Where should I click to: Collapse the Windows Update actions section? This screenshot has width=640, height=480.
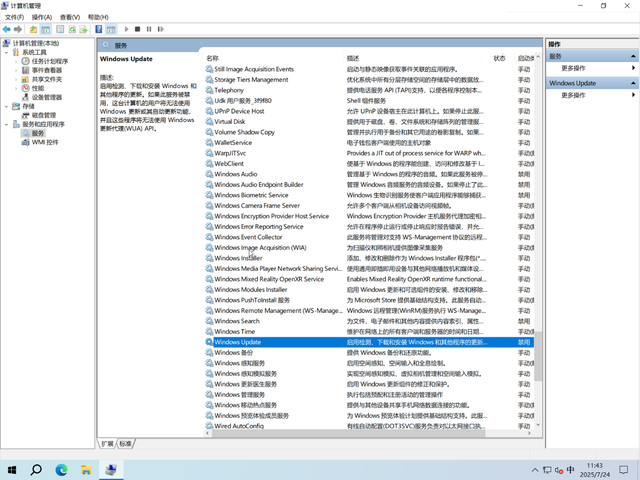click(633, 83)
